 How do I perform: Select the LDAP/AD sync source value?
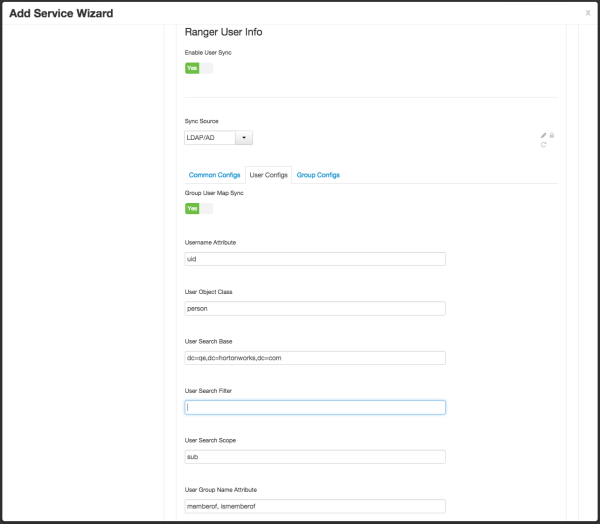(x=208, y=137)
